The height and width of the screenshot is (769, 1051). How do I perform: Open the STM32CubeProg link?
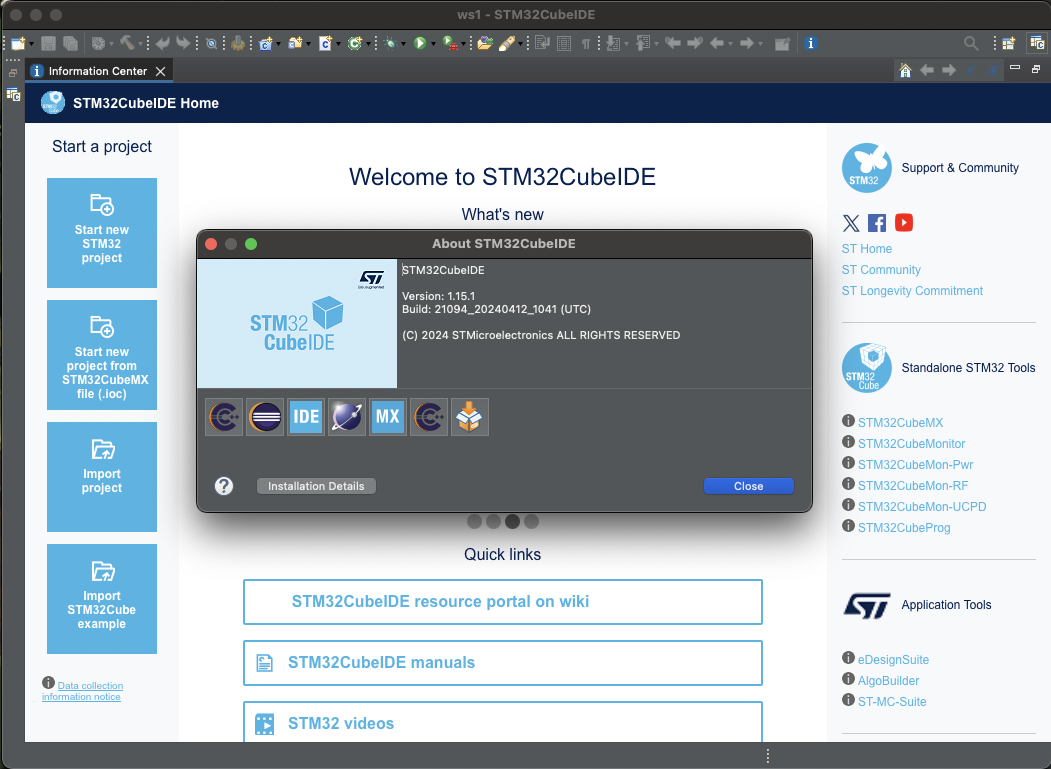[x=904, y=528]
